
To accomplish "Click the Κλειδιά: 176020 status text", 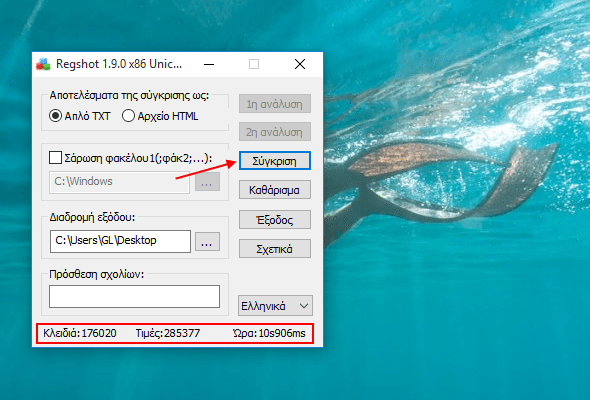I will 80,333.
